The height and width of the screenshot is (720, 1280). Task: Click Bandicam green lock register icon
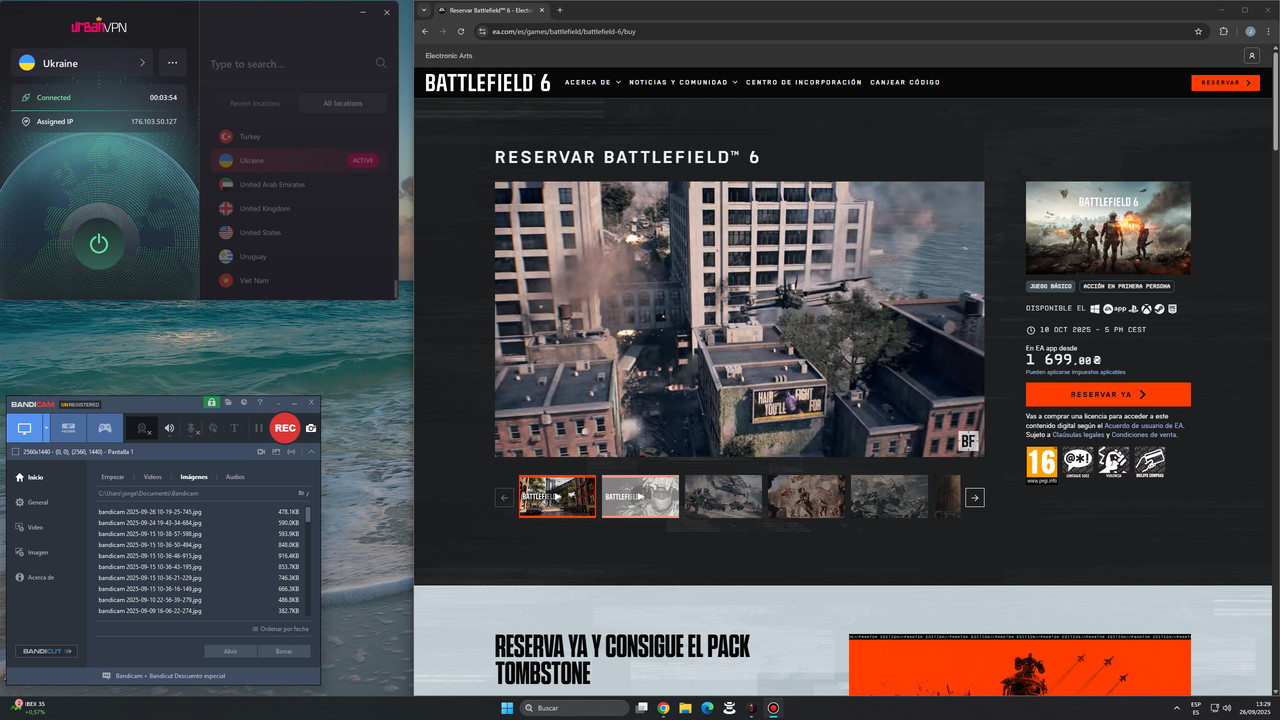[212, 402]
